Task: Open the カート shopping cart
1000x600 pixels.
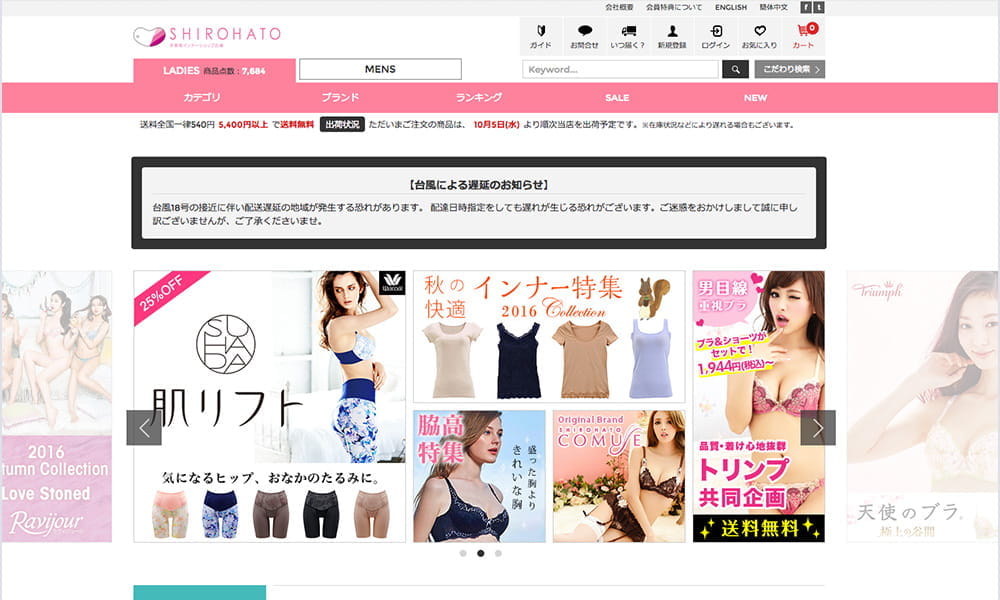Action: tap(804, 36)
